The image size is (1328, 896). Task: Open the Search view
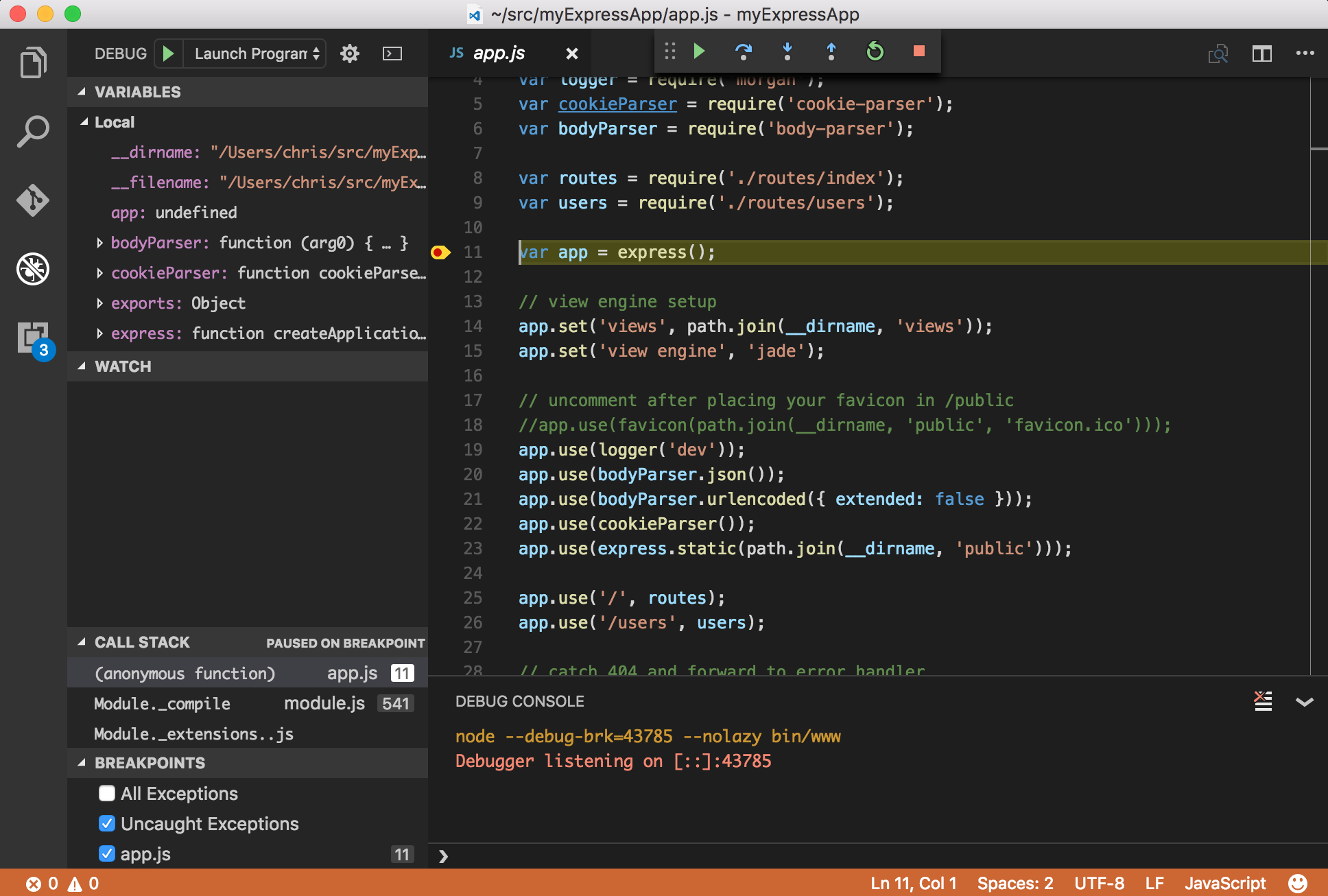[x=33, y=131]
